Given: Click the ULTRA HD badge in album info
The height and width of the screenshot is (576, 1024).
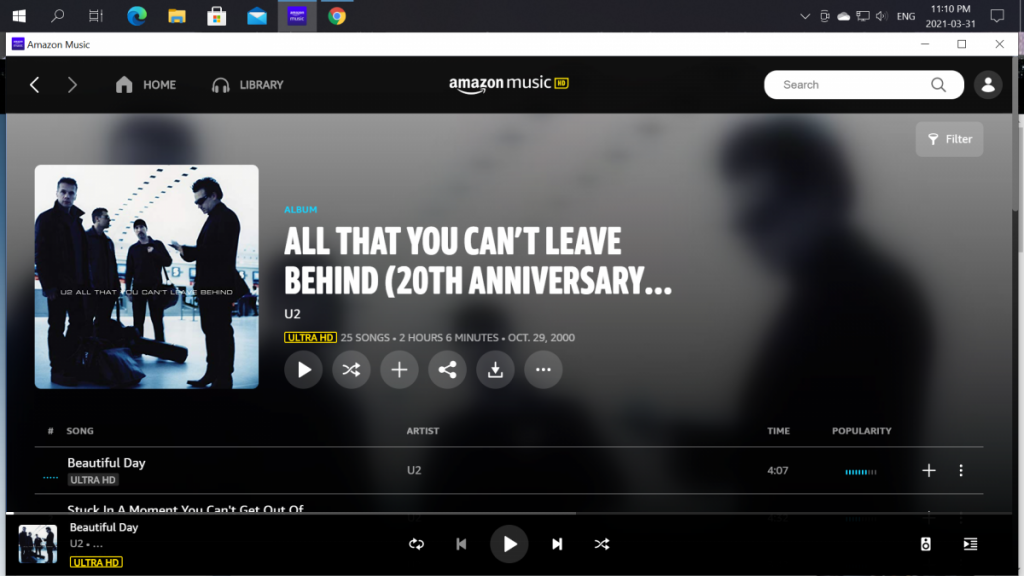Looking at the screenshot, I should (310, 338).
